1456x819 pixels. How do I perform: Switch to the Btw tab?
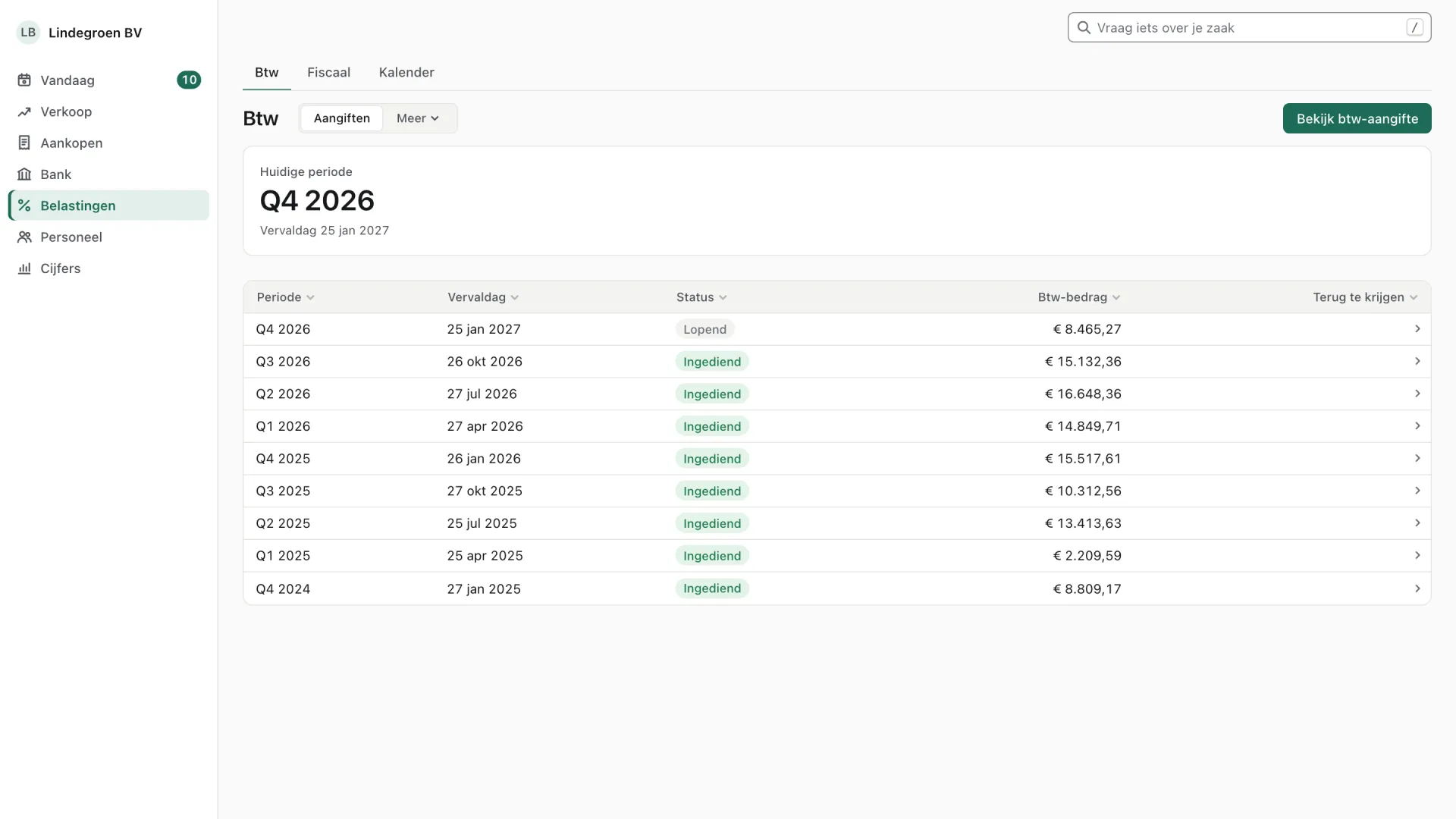[x=267, y=73]
